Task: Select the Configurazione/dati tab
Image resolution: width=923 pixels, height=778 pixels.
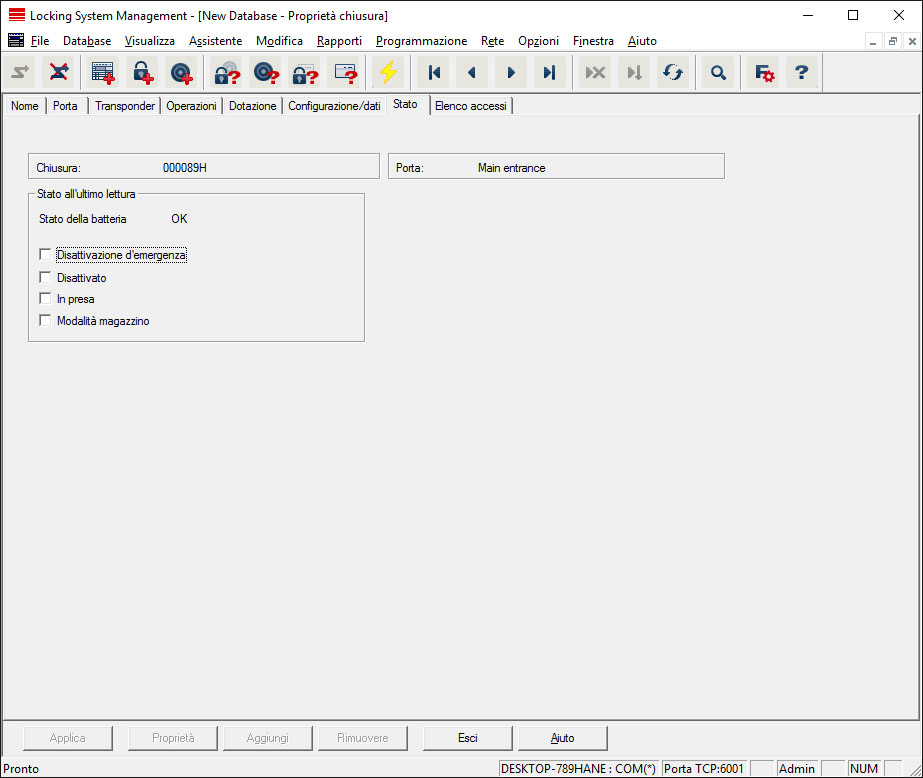Action: pyautogui.click(x=334, y=106)
